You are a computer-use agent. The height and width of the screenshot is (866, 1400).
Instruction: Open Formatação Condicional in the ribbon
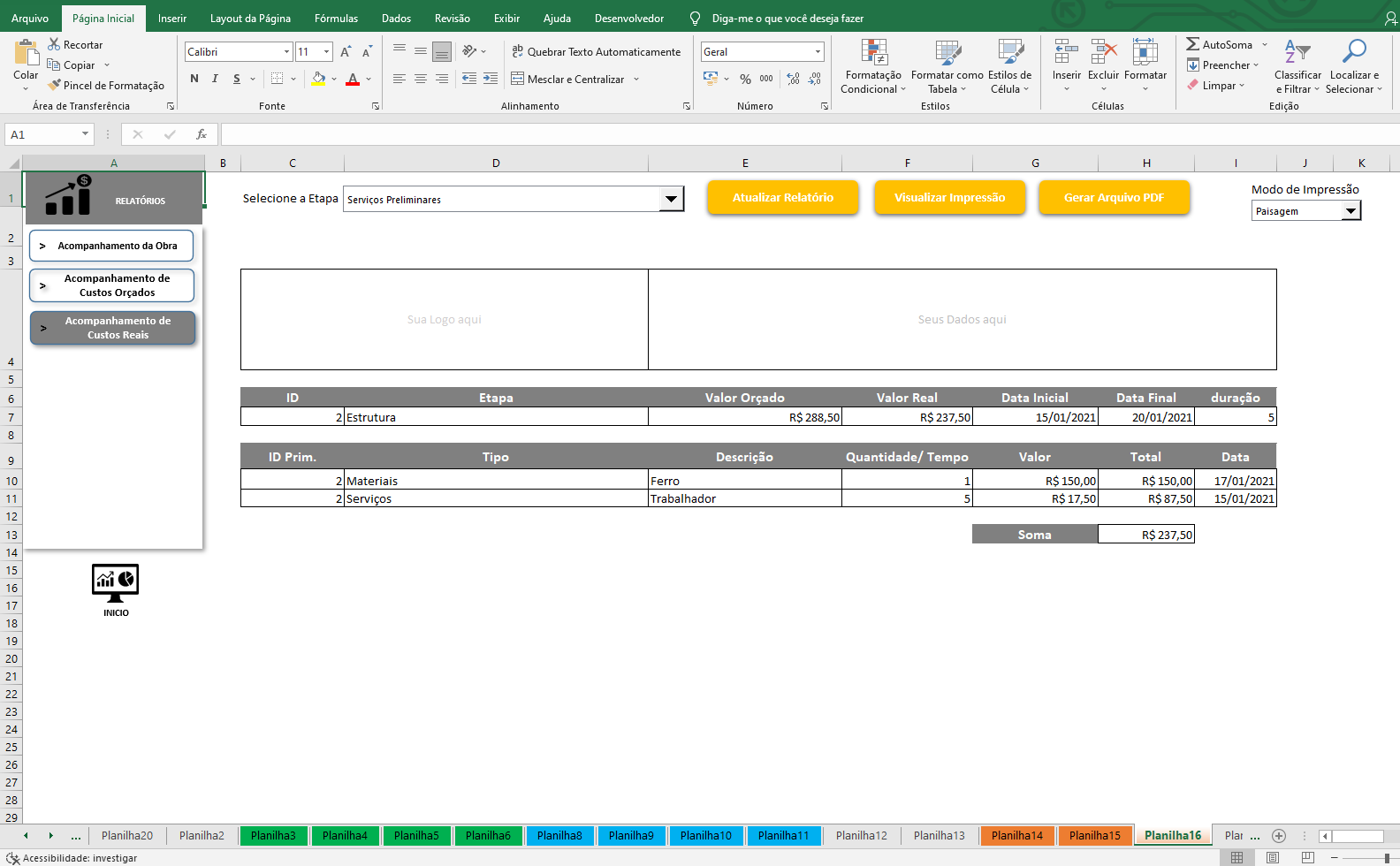tap(873, 66)
